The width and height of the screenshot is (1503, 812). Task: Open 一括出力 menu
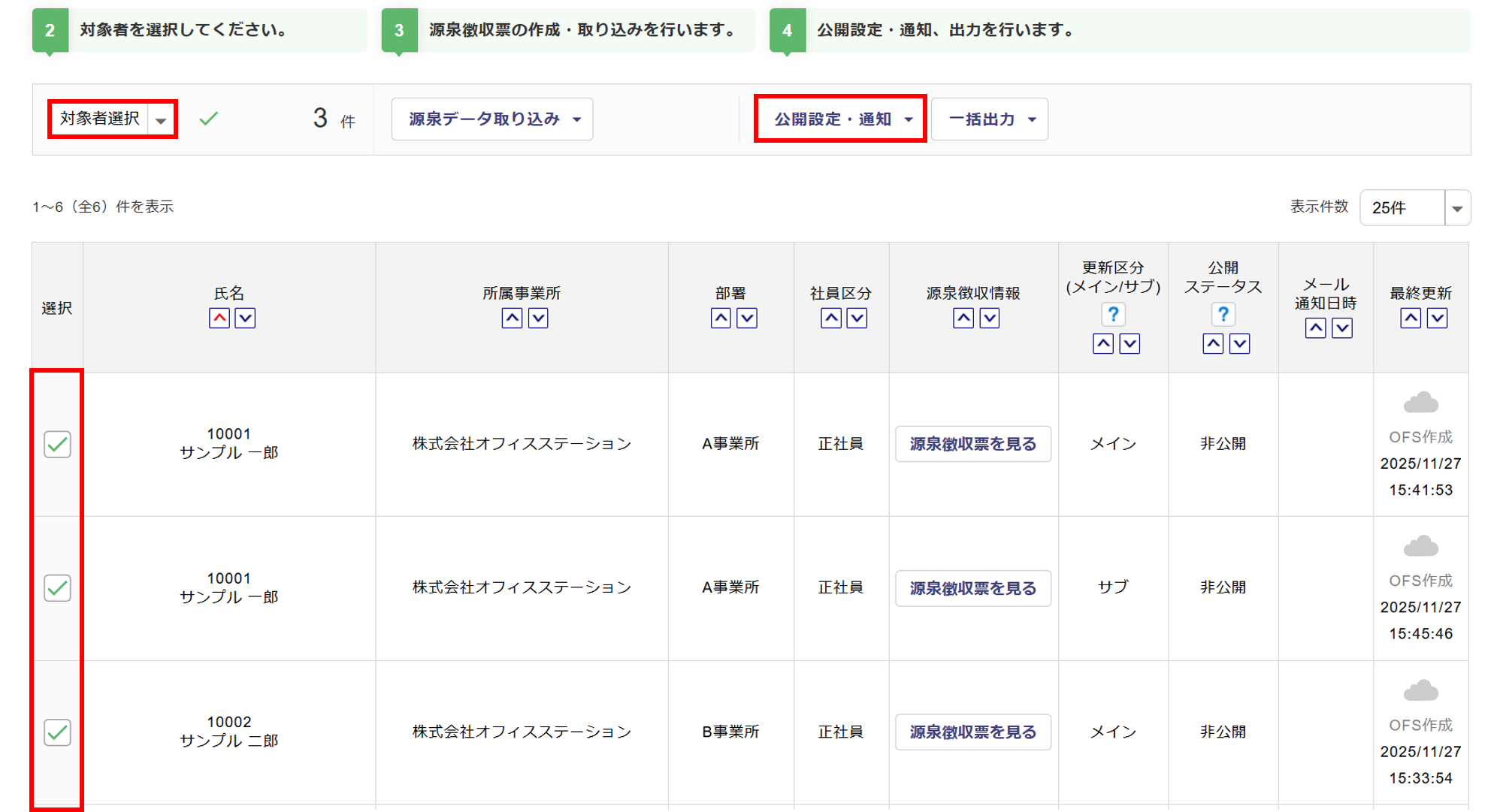point(989,119)
